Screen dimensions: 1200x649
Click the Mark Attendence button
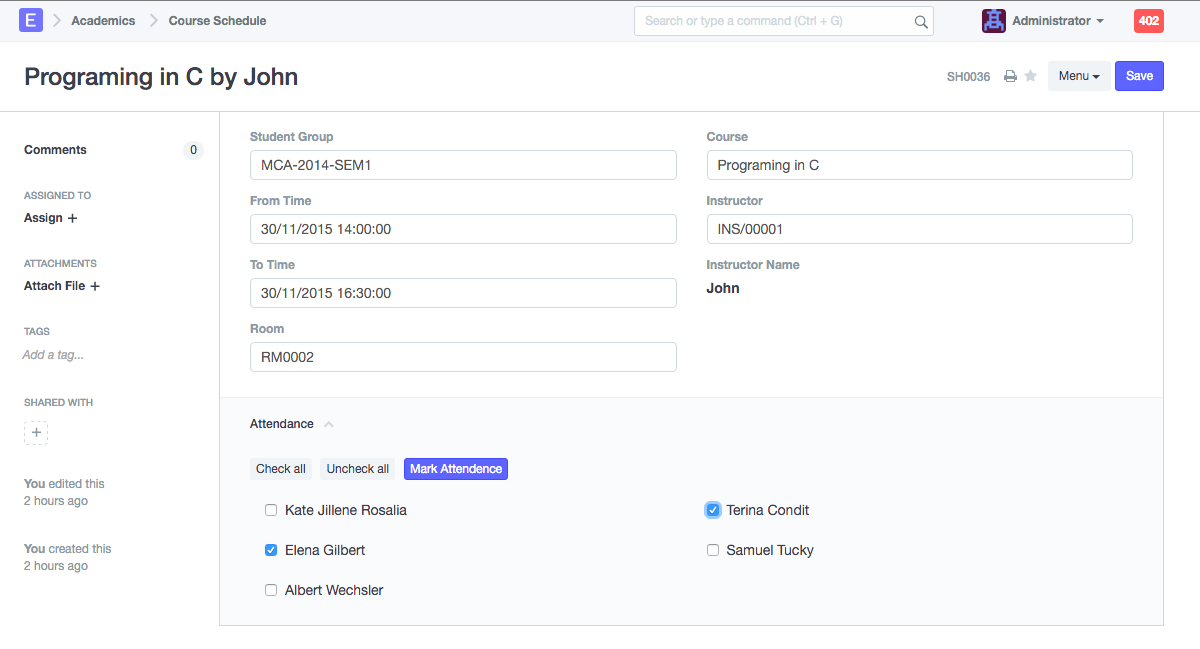point(456,469)
